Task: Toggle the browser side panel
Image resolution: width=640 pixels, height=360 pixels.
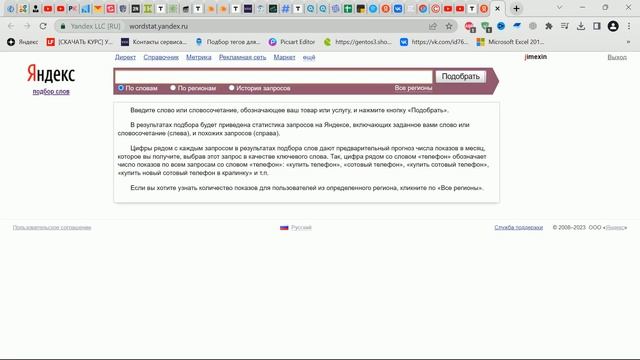Action: [x=597, y=26]
